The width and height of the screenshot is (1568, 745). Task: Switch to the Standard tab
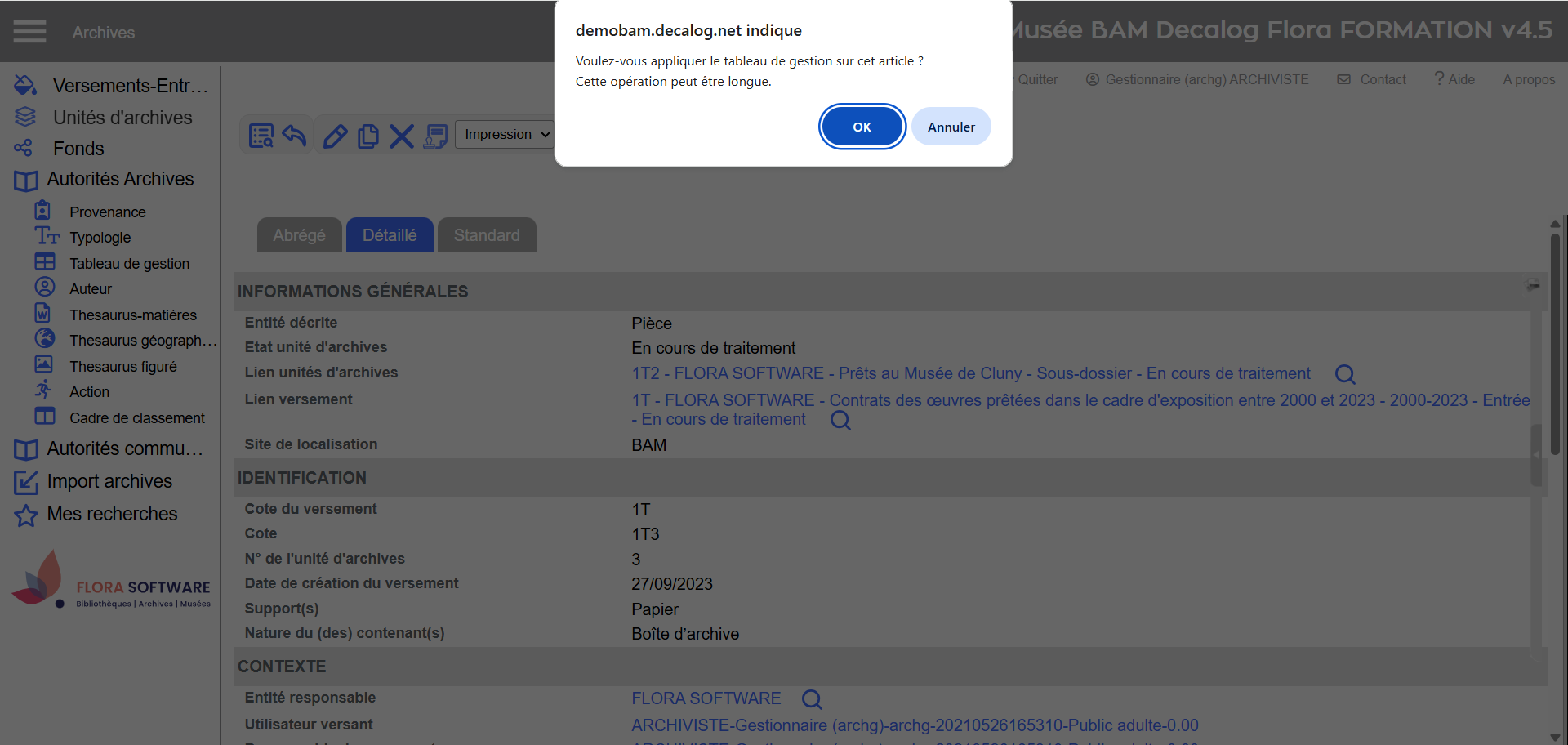click(487, 235)
